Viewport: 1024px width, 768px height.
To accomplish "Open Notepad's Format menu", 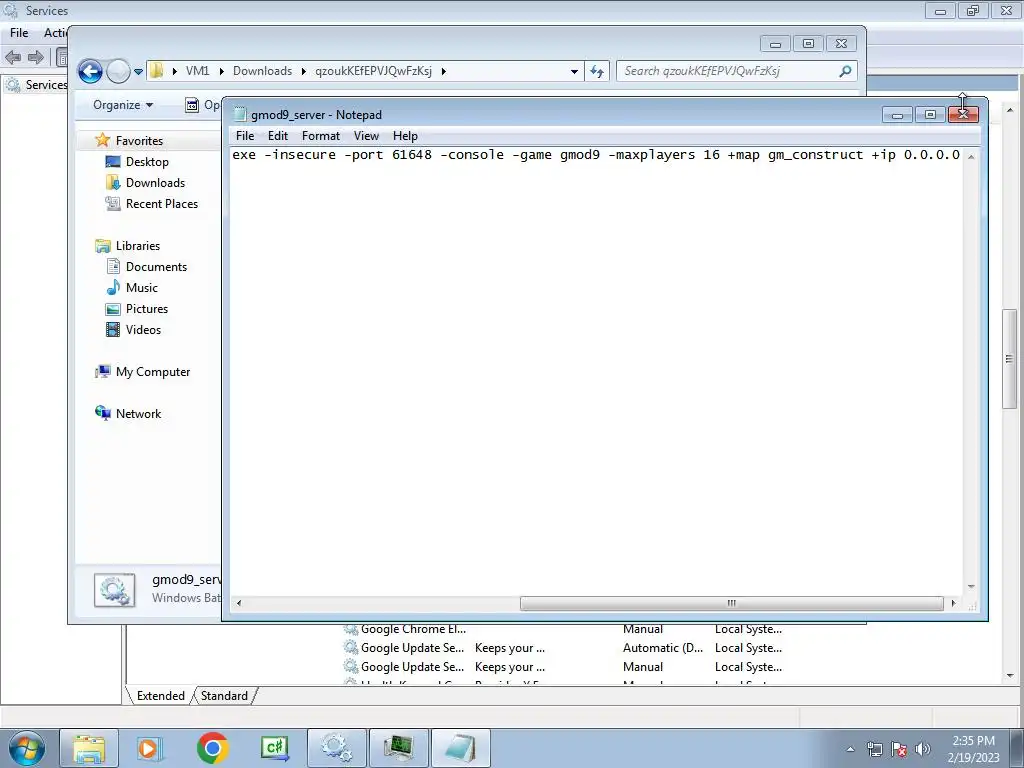I will 321,136.
